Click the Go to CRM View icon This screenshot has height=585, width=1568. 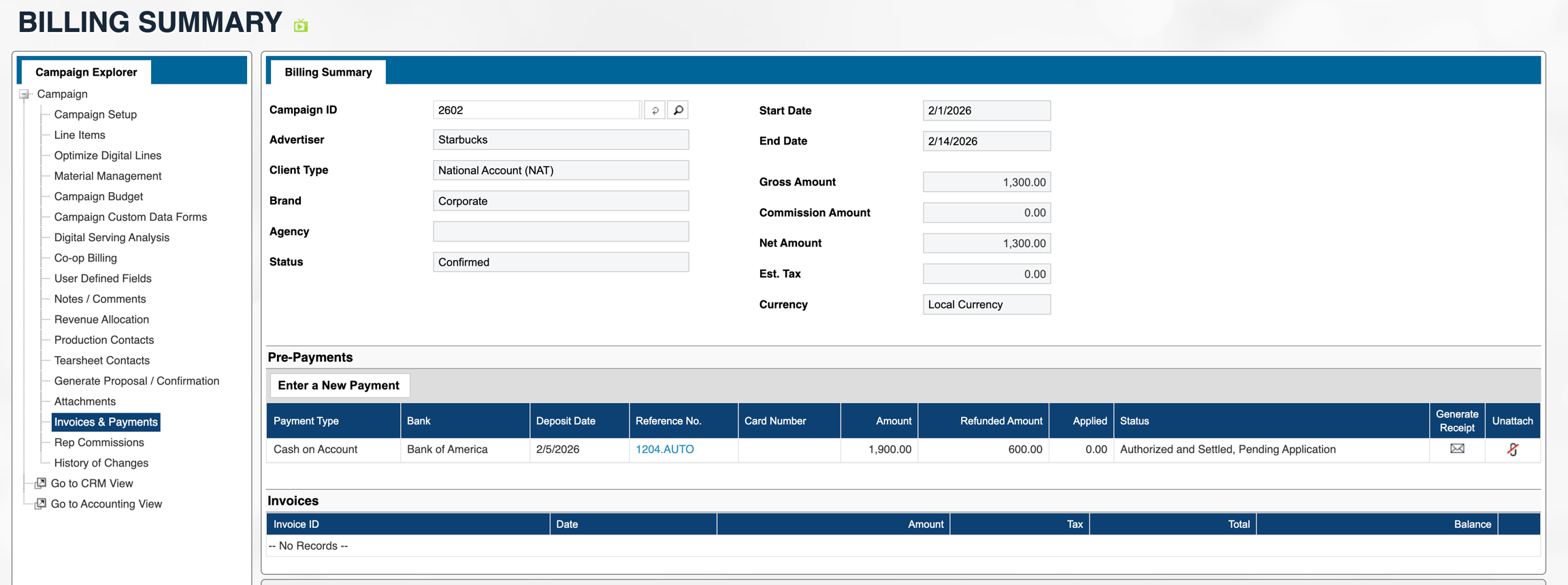[41, 484]
